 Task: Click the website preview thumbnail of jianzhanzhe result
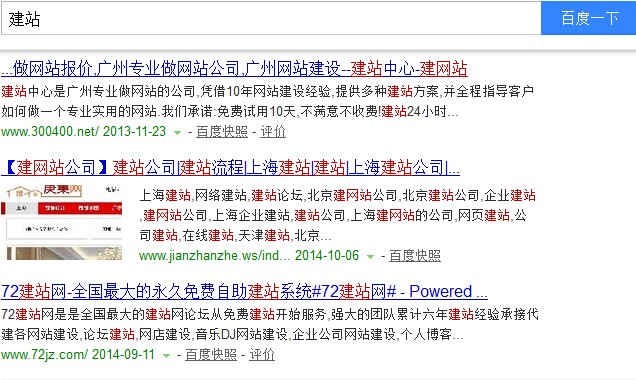[61, 223]
